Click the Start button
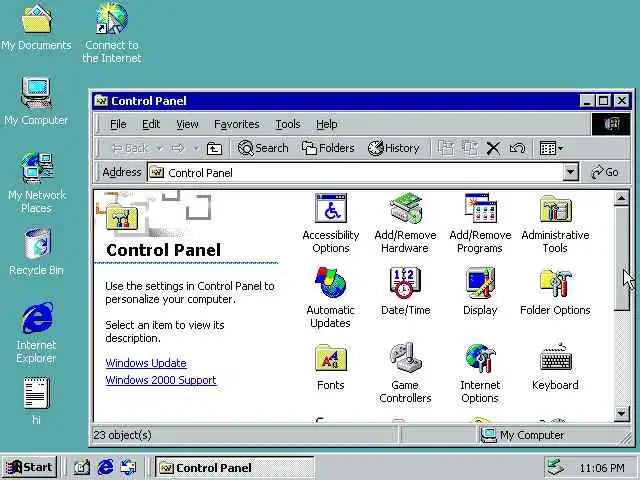 29,467
